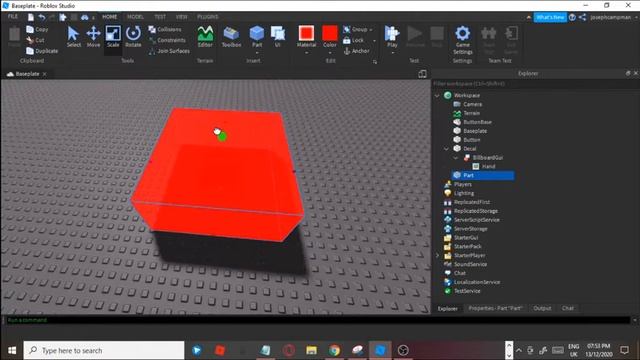Open Google Chrome from taskbar

pyautogui.click(x=334, y=350)
